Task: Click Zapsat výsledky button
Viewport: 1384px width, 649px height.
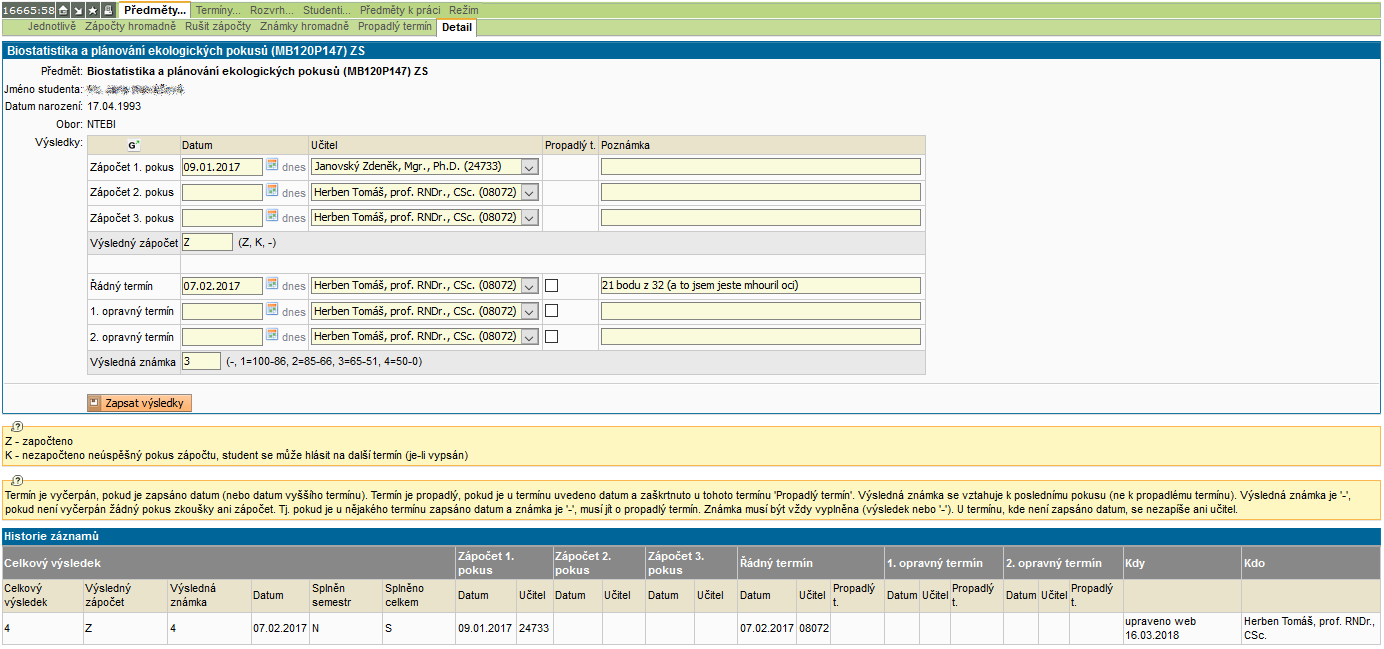Action: [139, 403]
